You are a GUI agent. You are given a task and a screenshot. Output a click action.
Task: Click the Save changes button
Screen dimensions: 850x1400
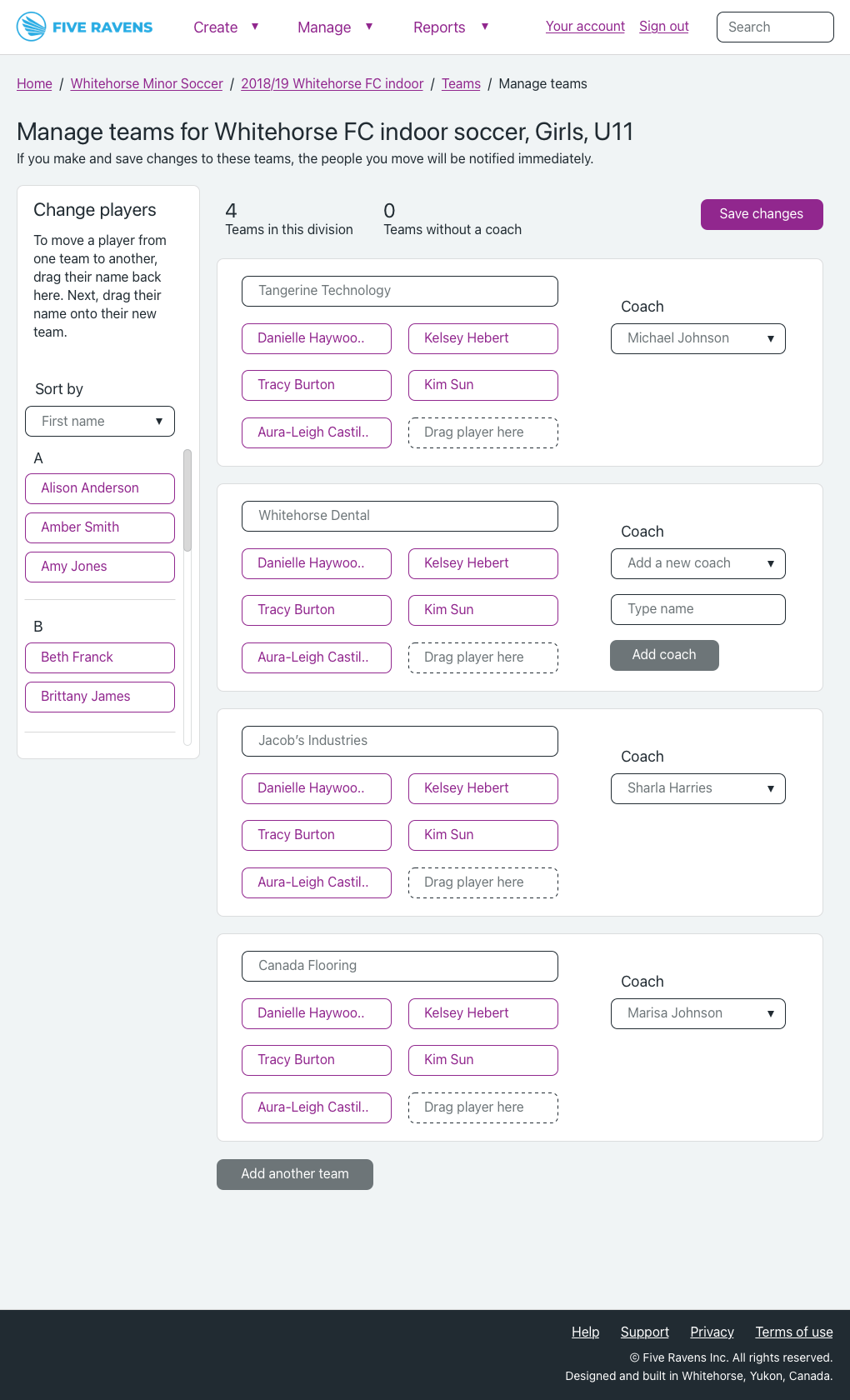[x=761, y=214]
